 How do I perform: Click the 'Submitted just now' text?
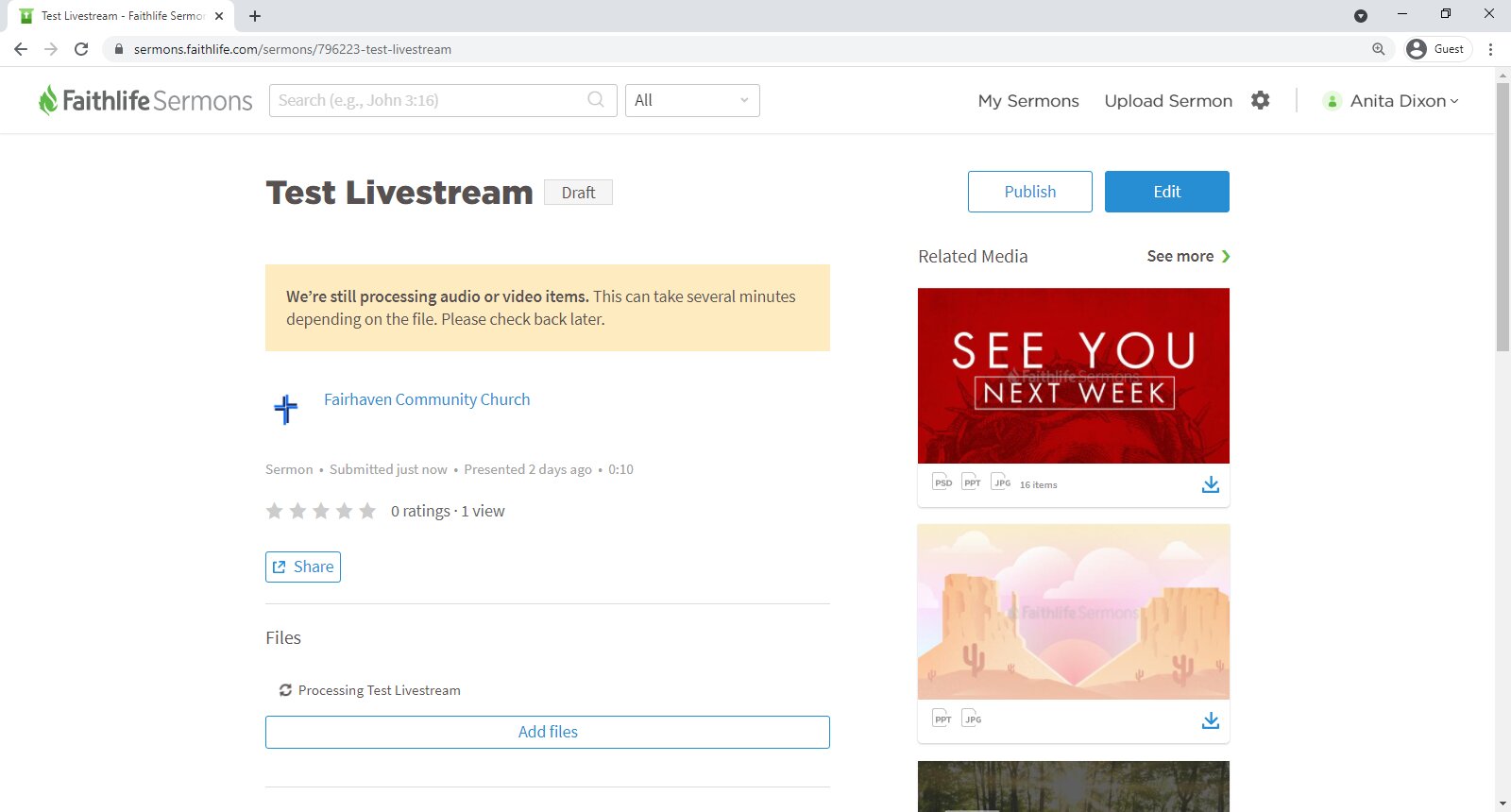pyautogui.click(x=388, y=469)
